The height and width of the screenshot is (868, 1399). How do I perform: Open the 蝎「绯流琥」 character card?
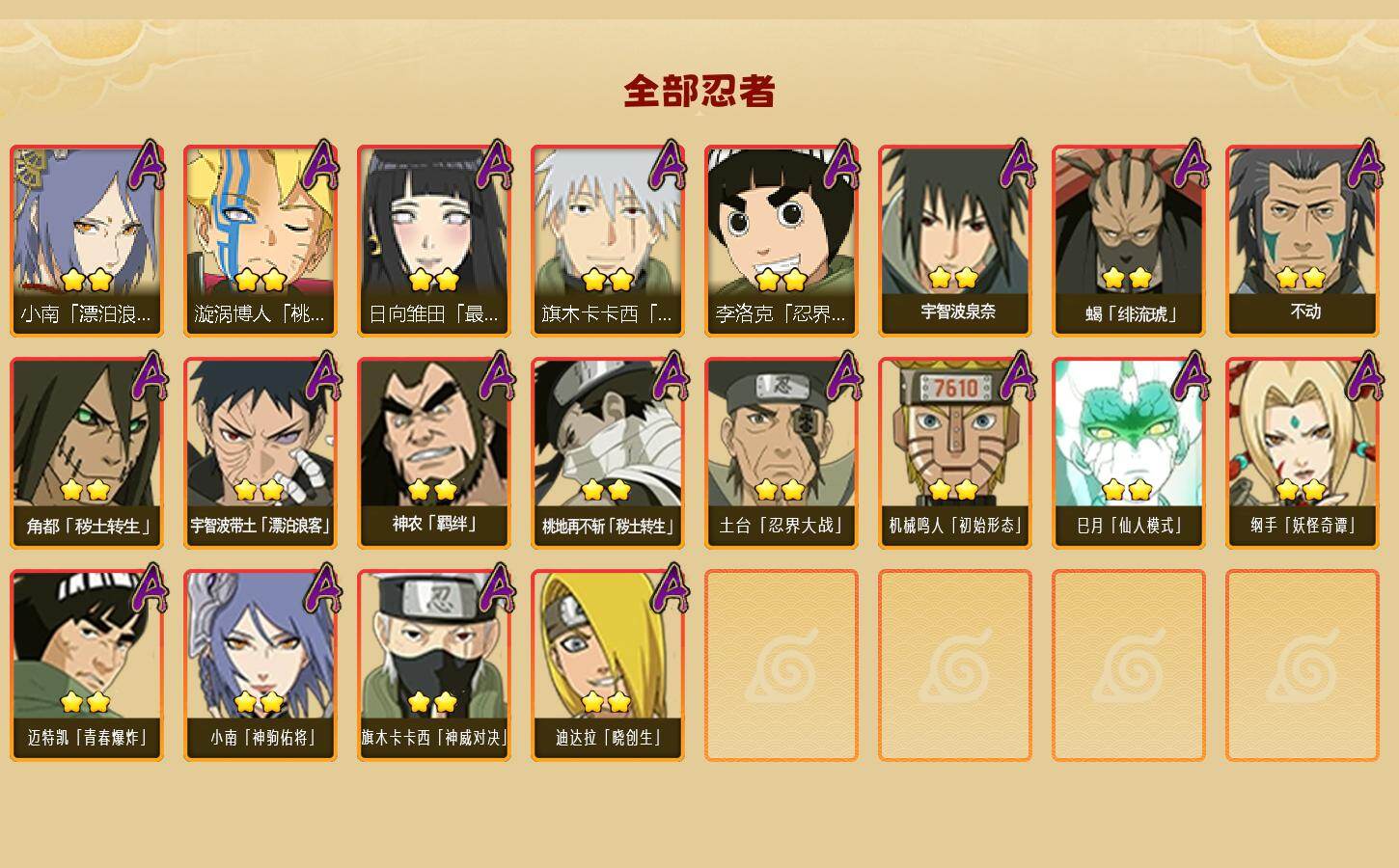tap(1129, 241)
